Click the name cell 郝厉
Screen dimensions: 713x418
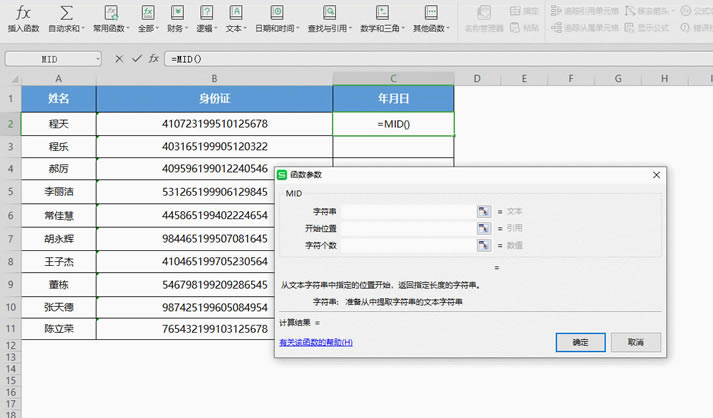tap(59, 169)
